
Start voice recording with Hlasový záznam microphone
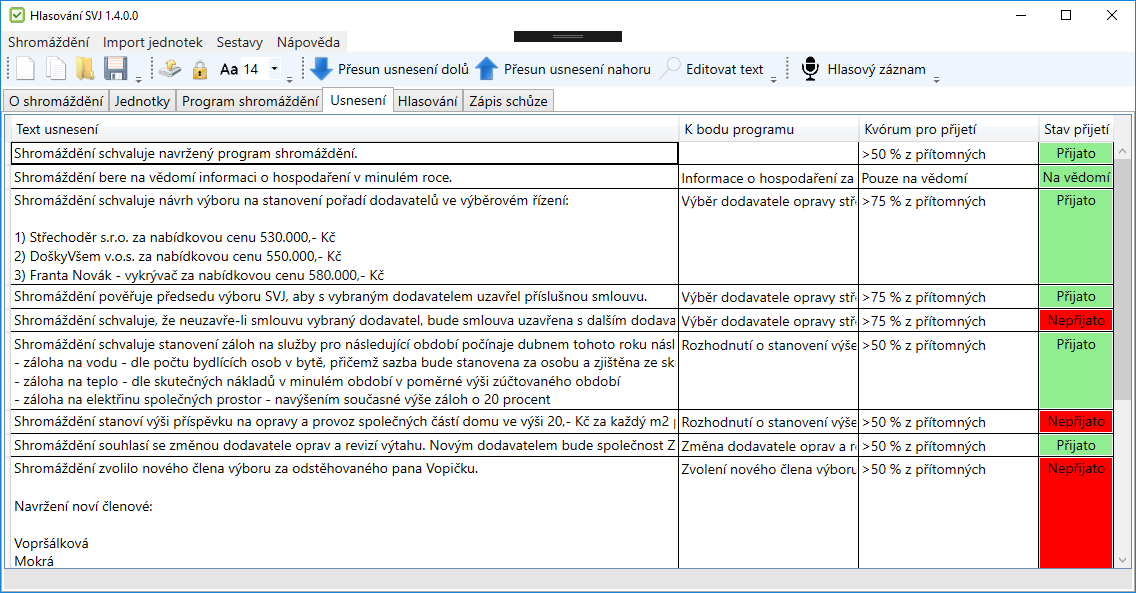coord(864,70)
